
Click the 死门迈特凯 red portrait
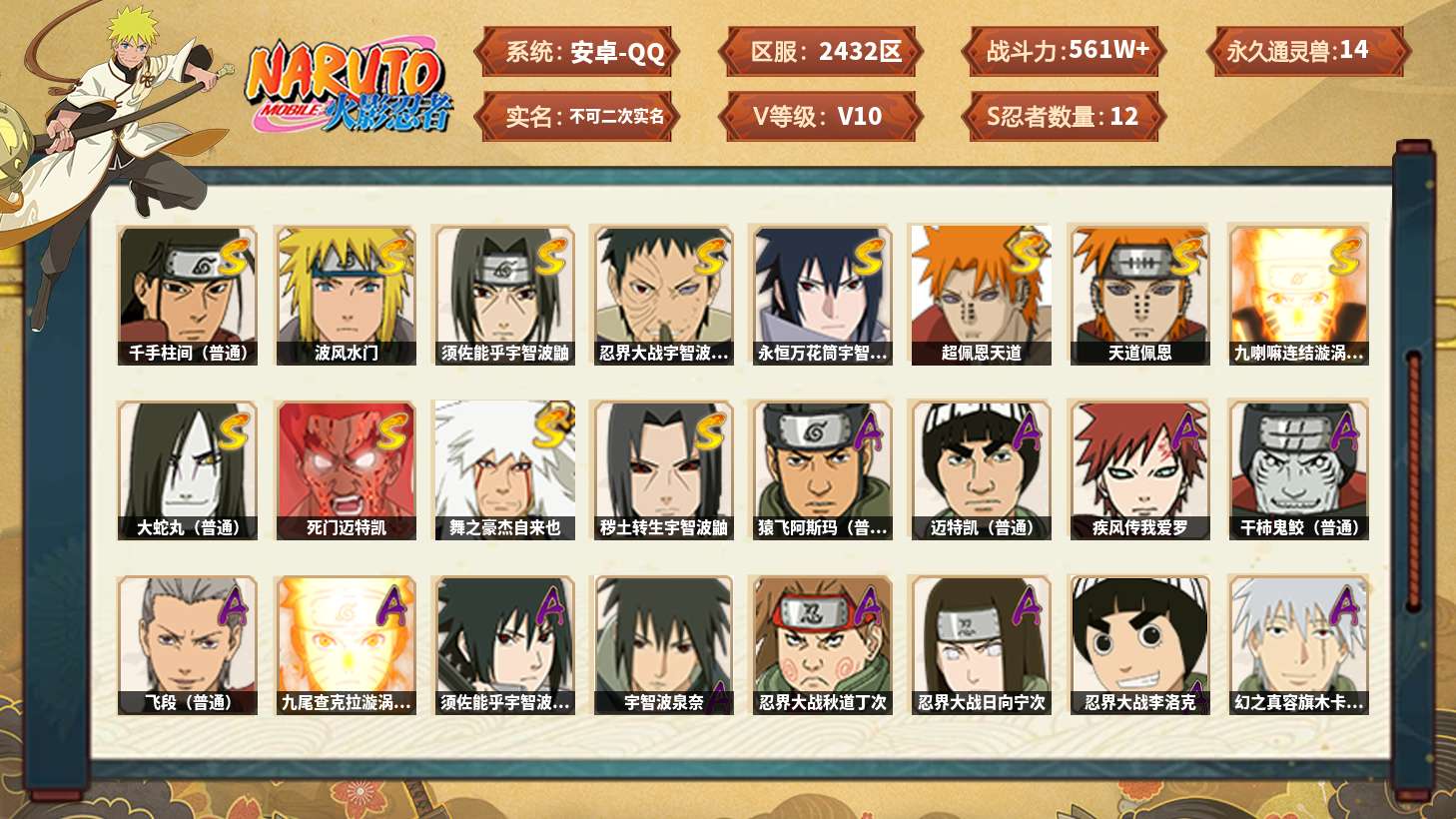pyautogui.click(x=346, y=470)
